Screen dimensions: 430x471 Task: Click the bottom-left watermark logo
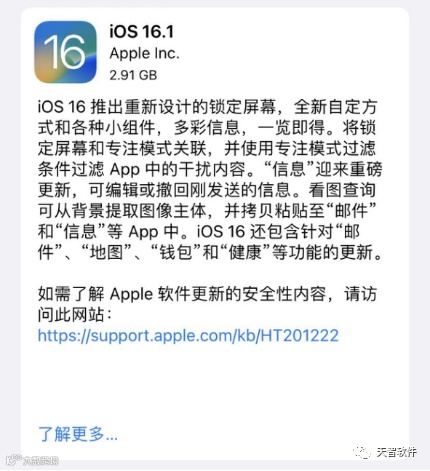click(x=32, y=460)
